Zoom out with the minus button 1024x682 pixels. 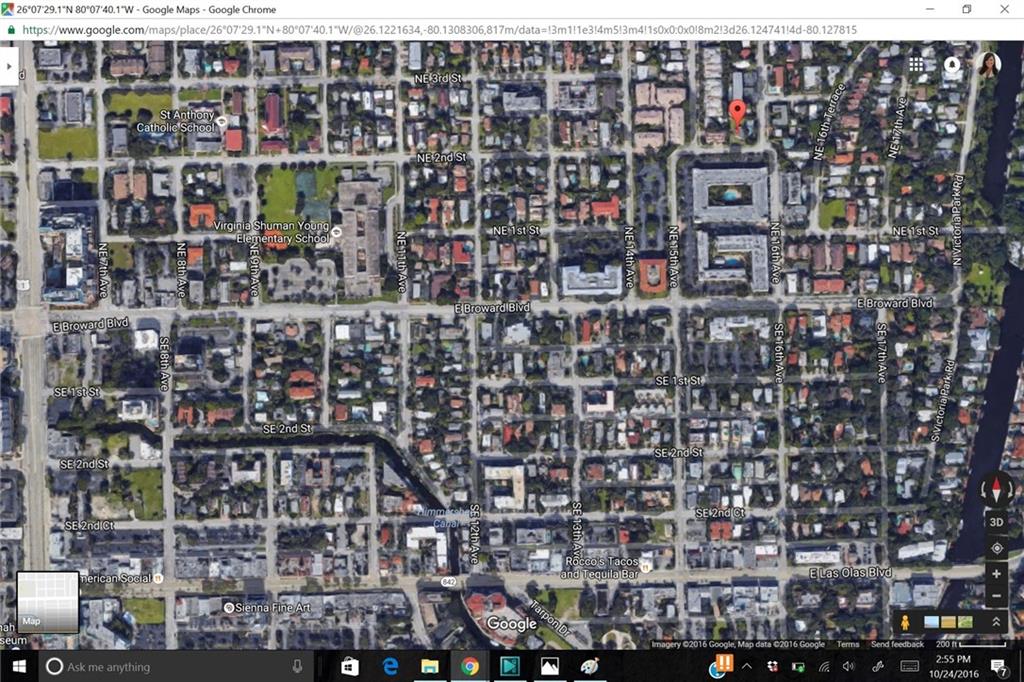996,597
